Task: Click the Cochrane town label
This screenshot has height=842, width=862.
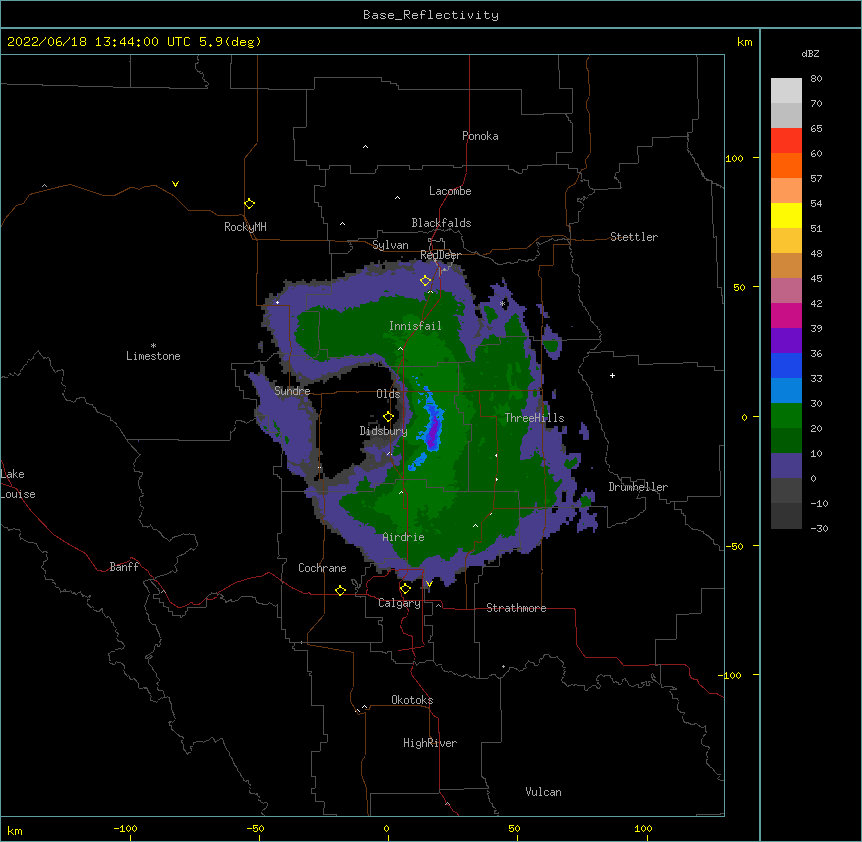Action: [322, 568]
